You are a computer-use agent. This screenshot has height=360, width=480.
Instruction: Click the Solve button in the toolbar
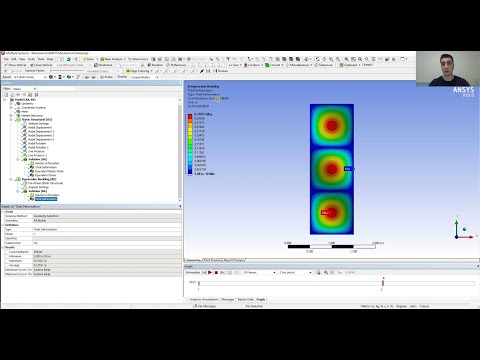point(89,59)
